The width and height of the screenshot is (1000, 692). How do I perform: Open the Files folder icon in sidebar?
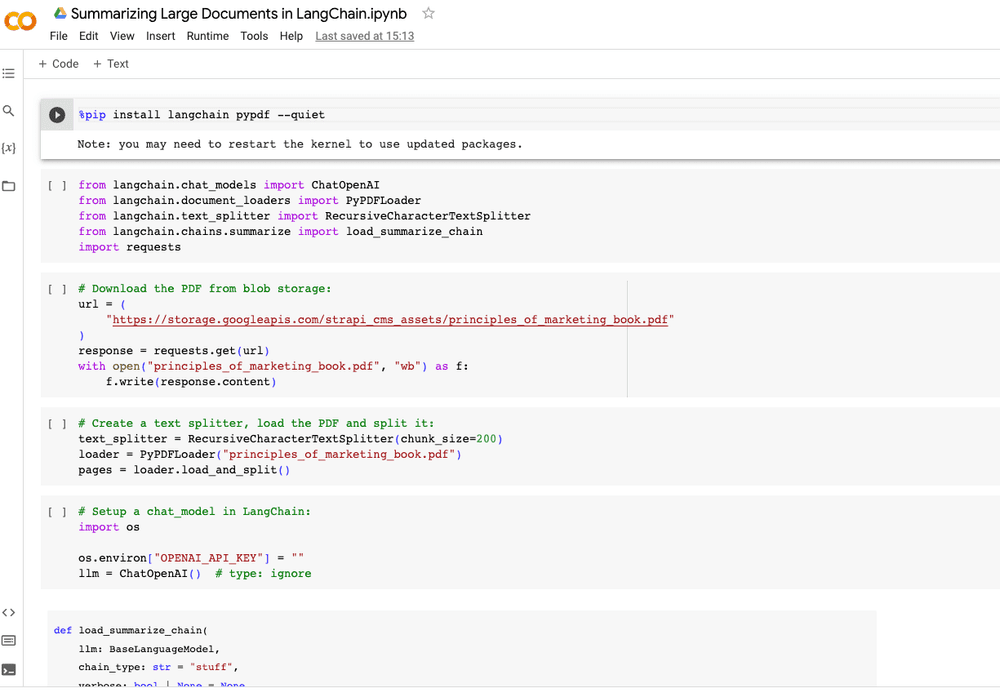8,186
